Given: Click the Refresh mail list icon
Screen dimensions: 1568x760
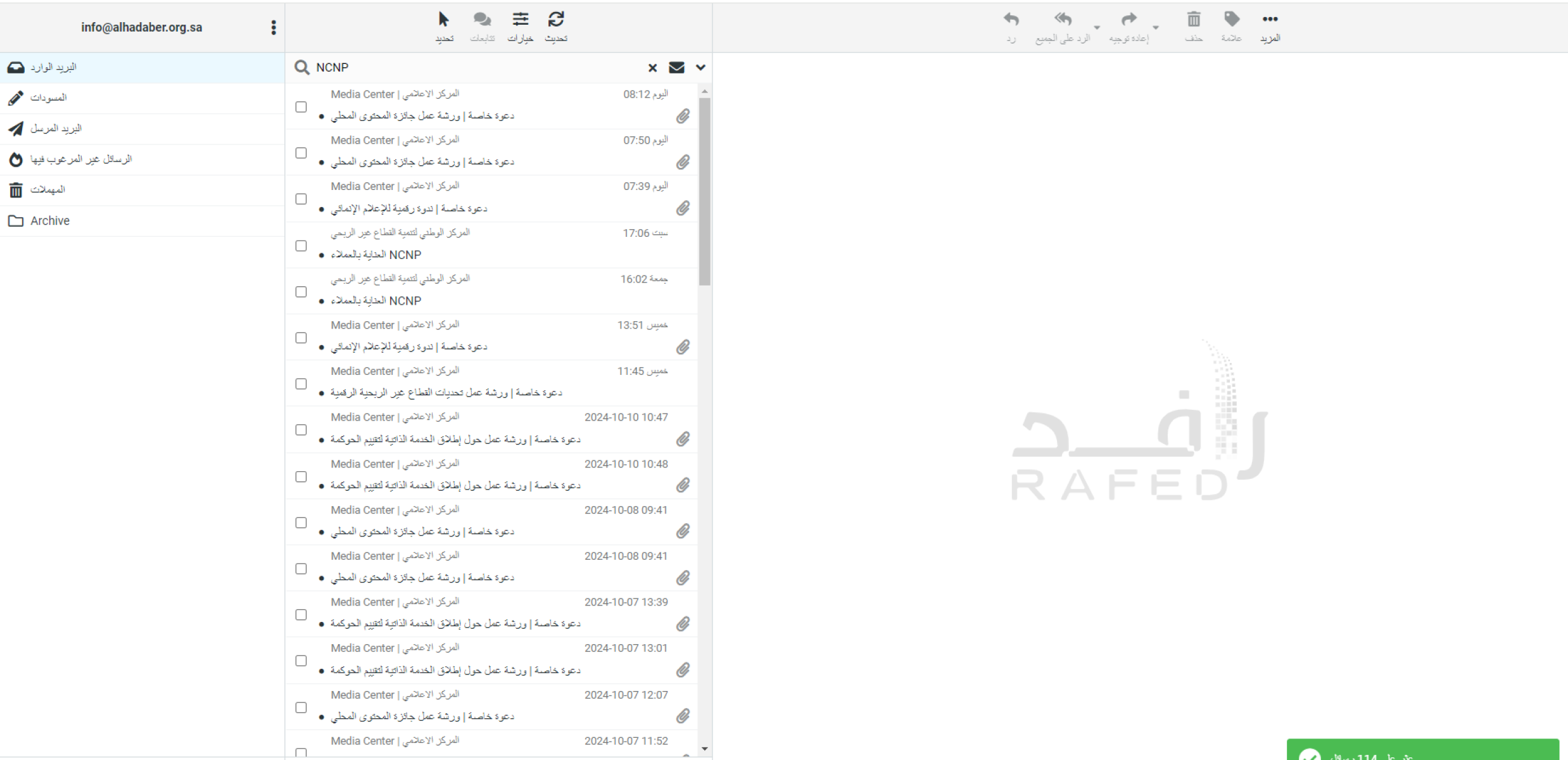Looking at the screenshot, I should pyautogui.click(x=556, y=20).
